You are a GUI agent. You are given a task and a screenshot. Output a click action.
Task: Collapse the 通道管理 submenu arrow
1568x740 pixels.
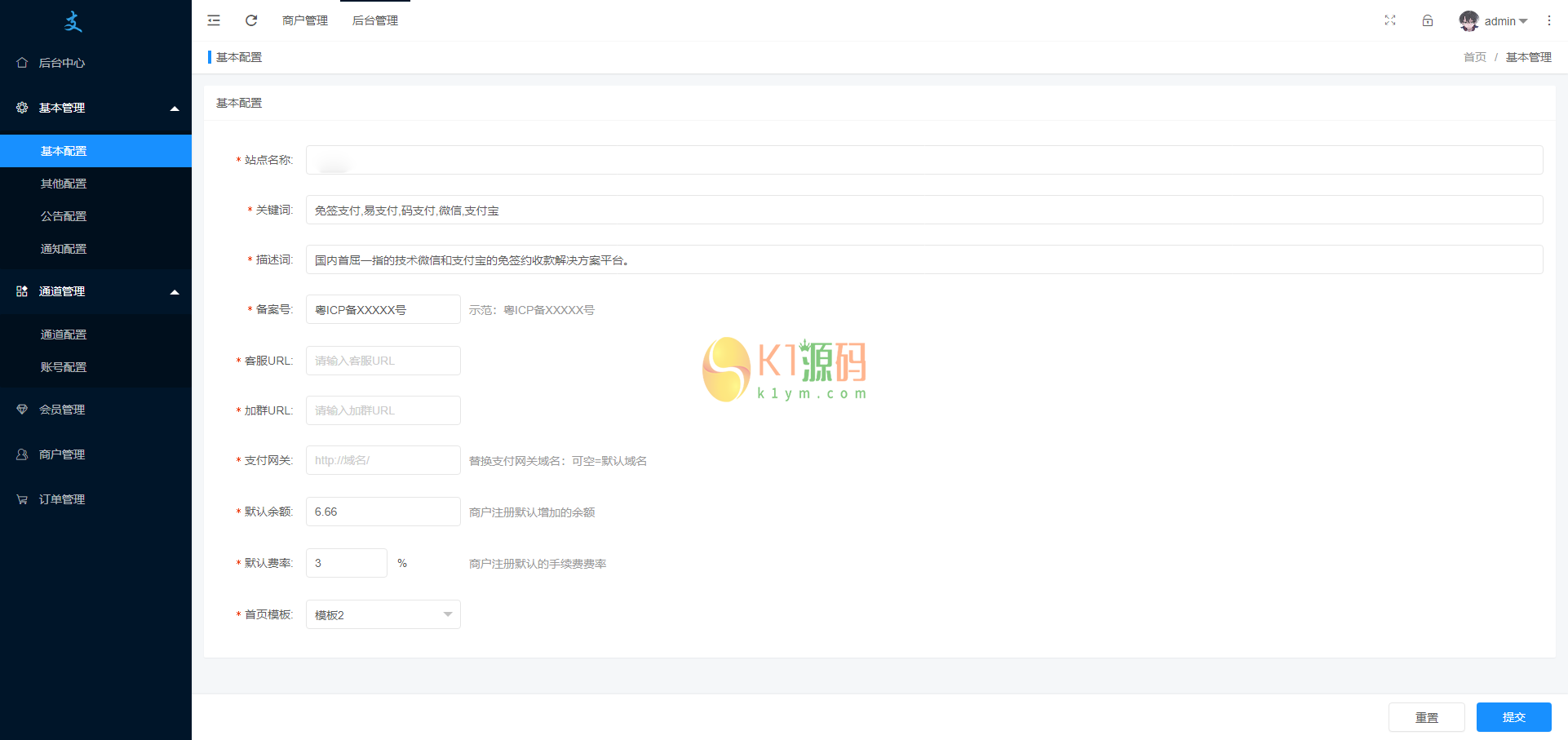pos(175,292)
